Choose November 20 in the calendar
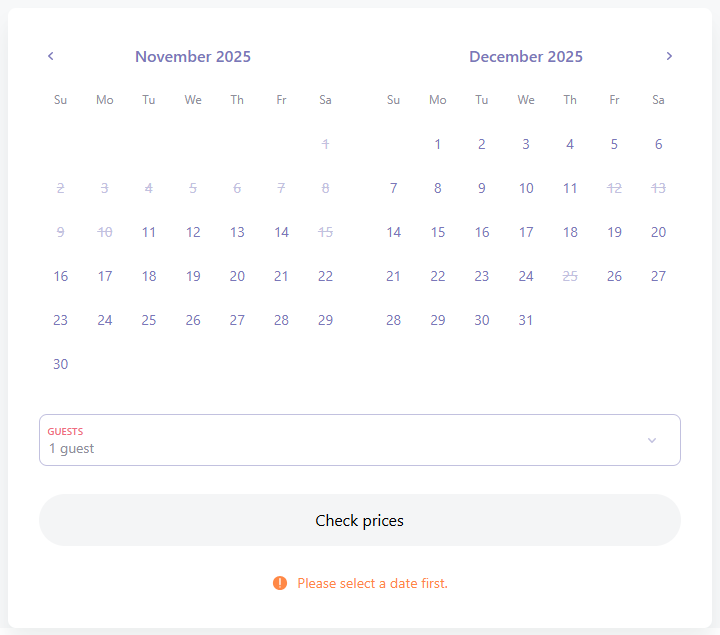The image size is (720, 635). (237, 276)
